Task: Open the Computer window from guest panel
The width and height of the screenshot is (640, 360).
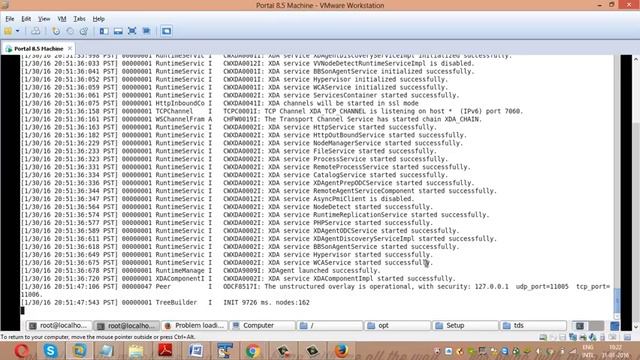Action: (x=262, y=325)
